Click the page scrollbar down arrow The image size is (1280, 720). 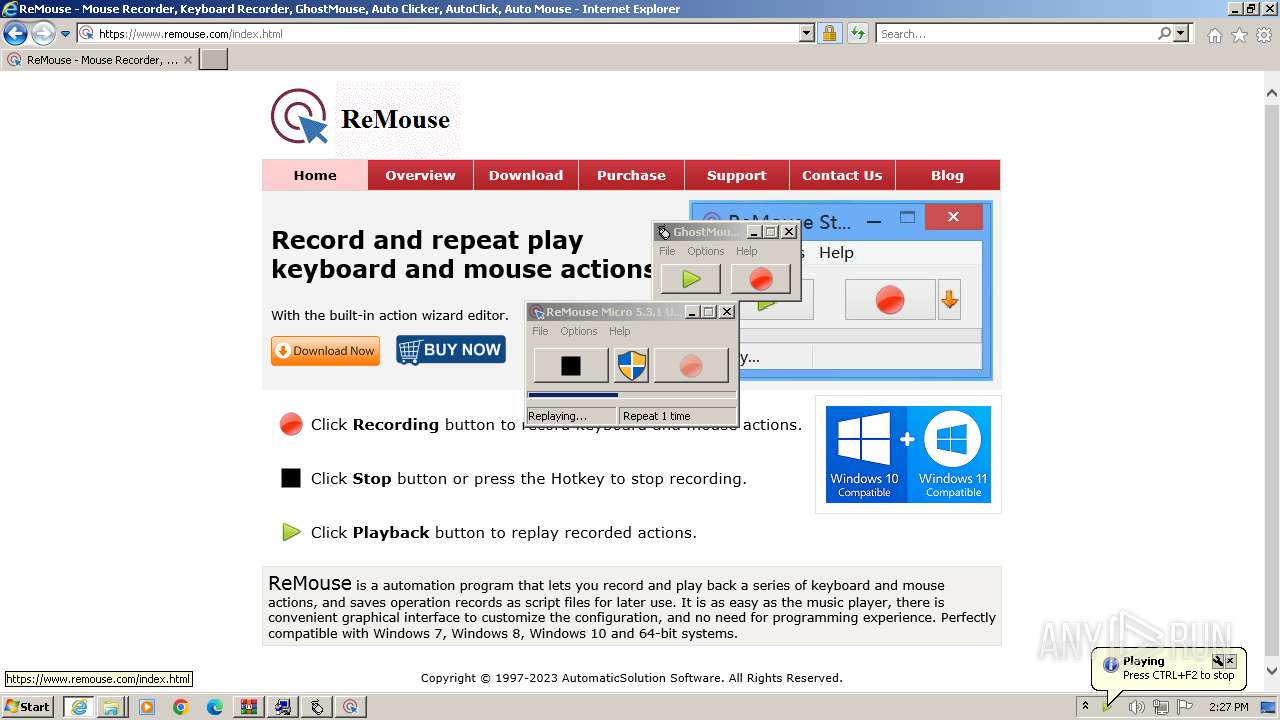coord(1272,671)
